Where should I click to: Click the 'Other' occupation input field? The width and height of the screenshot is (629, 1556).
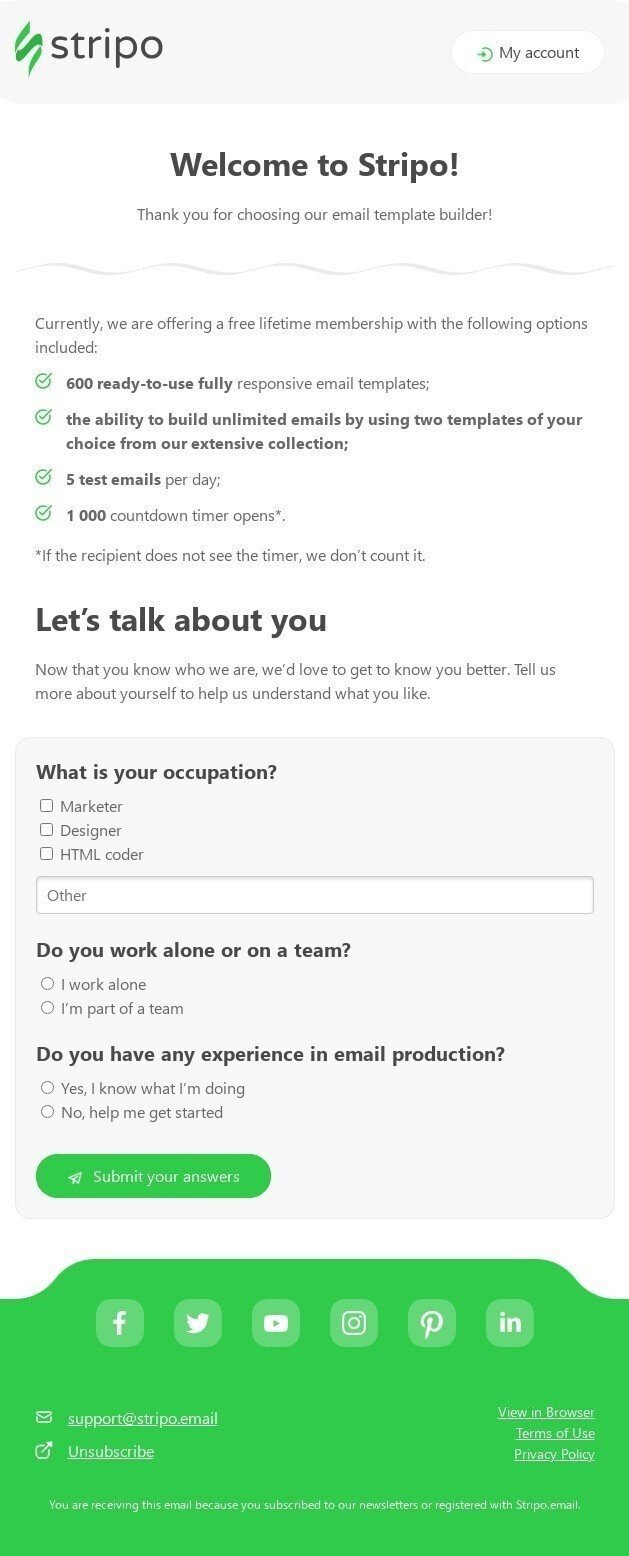[314, 894]
